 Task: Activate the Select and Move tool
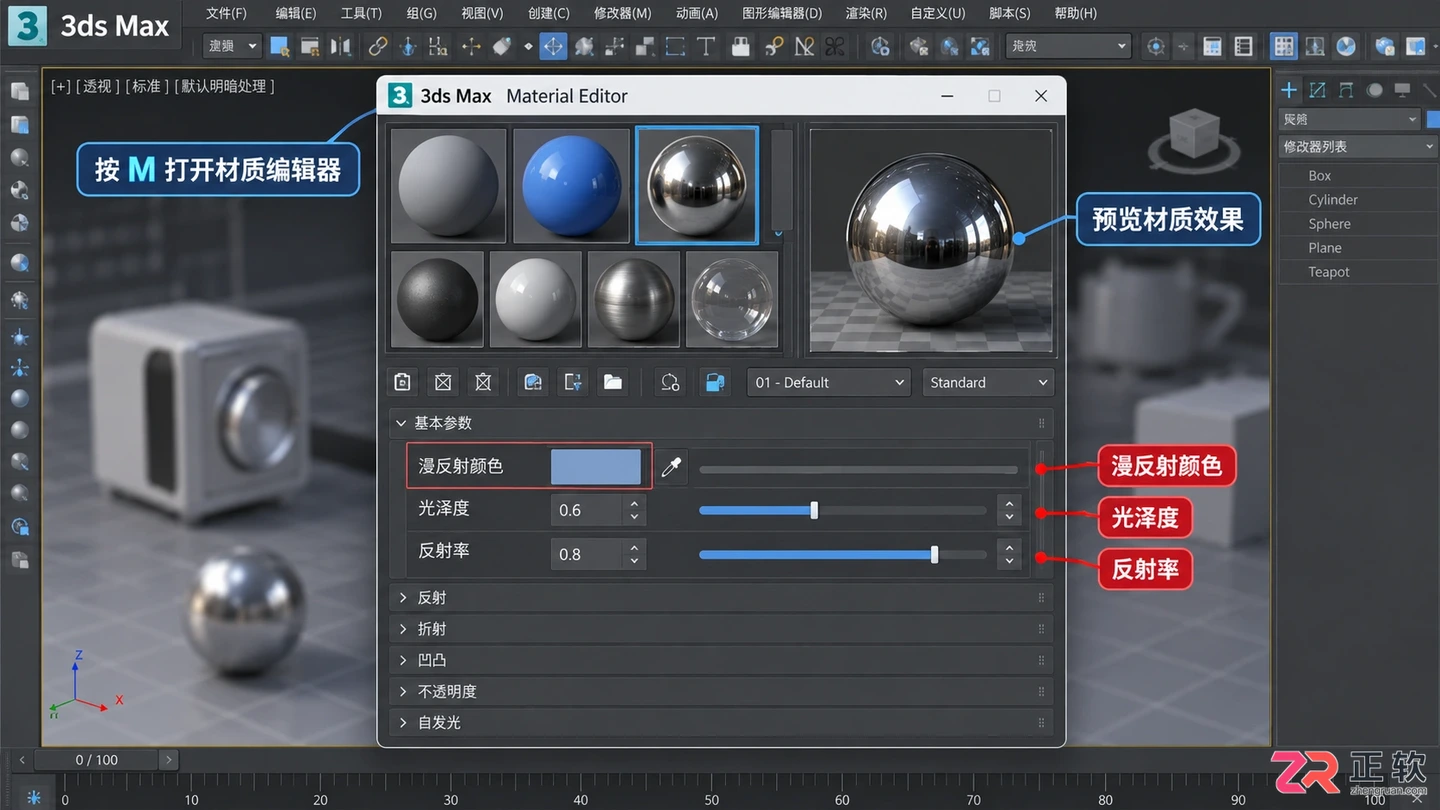click(x=553, y=46)
